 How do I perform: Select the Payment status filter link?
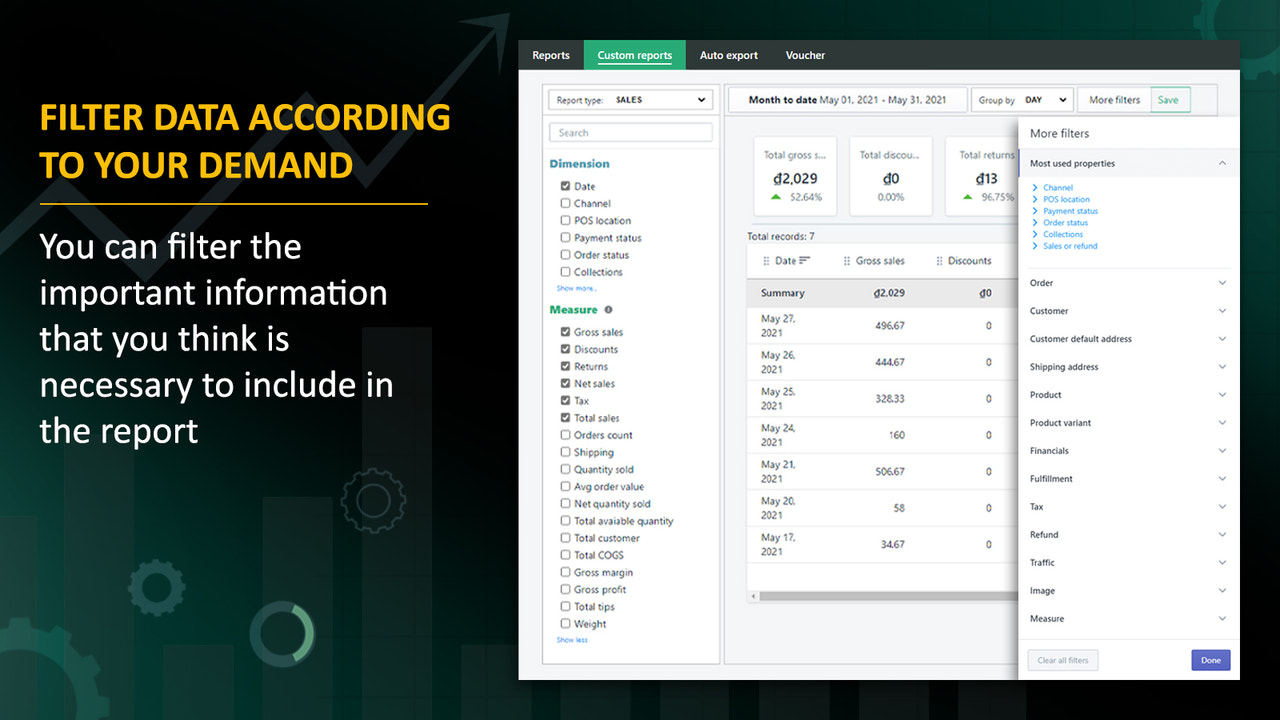point(1070,211)
